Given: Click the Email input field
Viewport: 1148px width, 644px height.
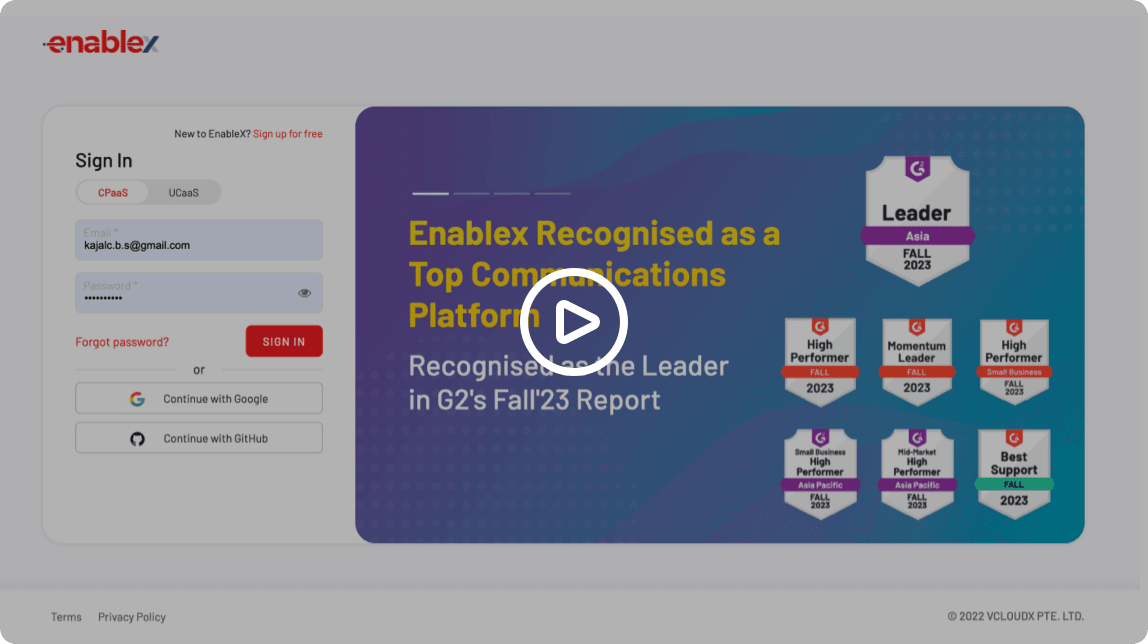Looking at the screenshot, I should [x=199, y=239].
